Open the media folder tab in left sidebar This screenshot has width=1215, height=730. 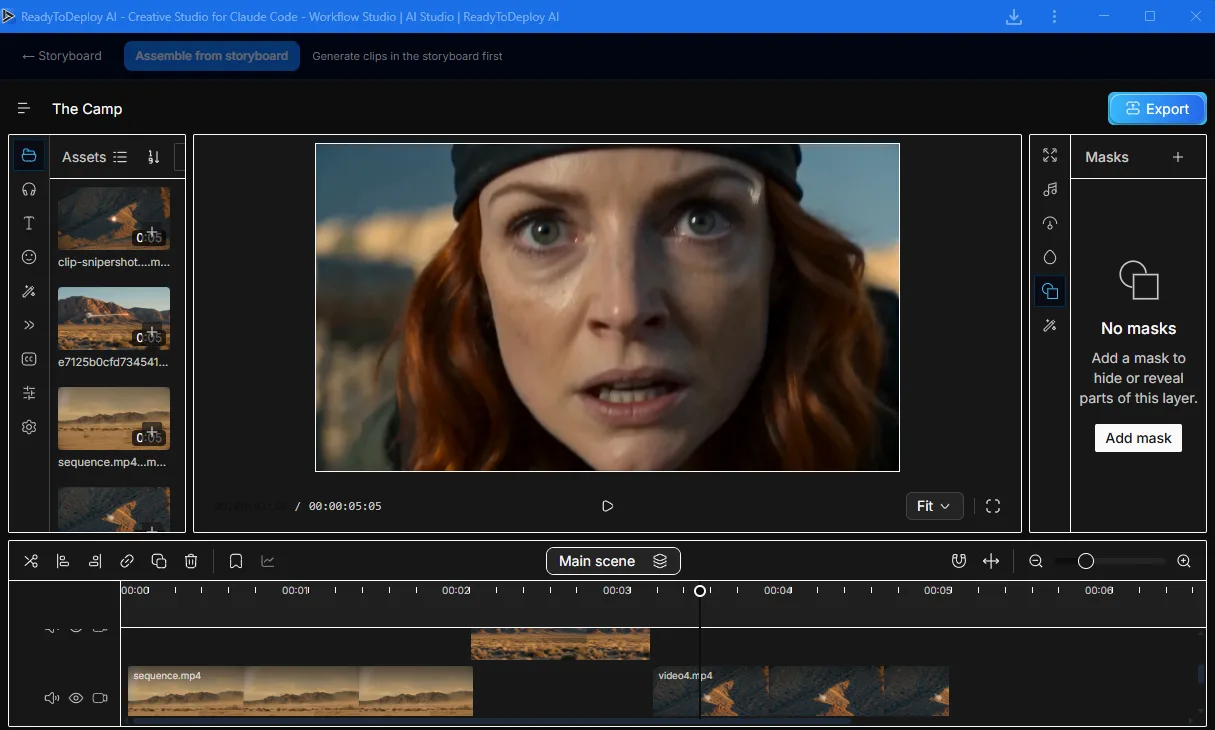(29, 155)
